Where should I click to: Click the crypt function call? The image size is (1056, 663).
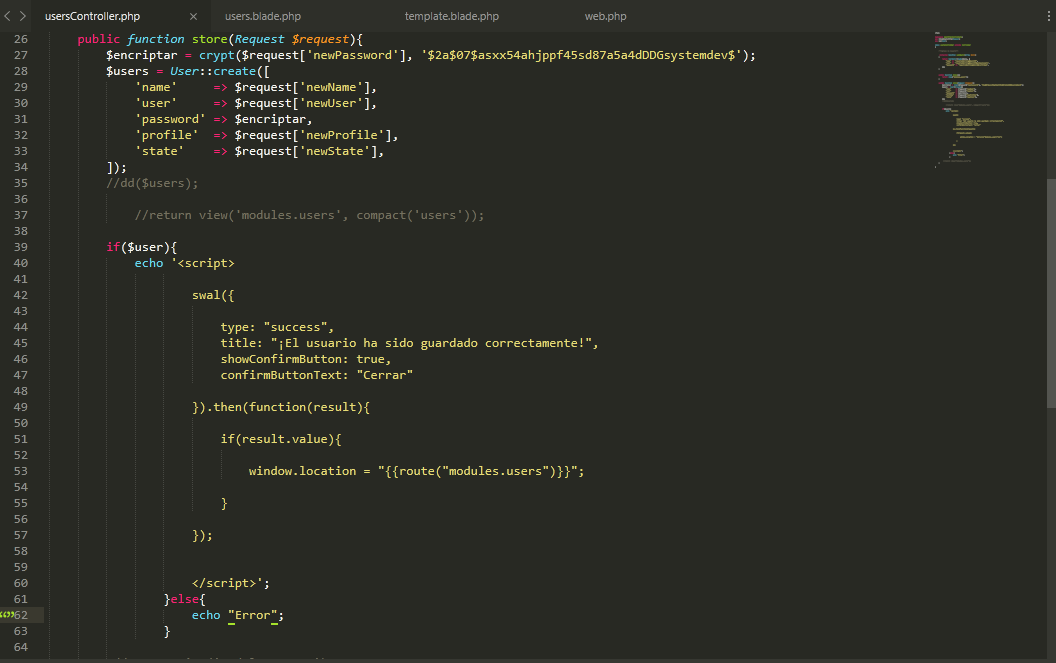[x=217, y=55]
